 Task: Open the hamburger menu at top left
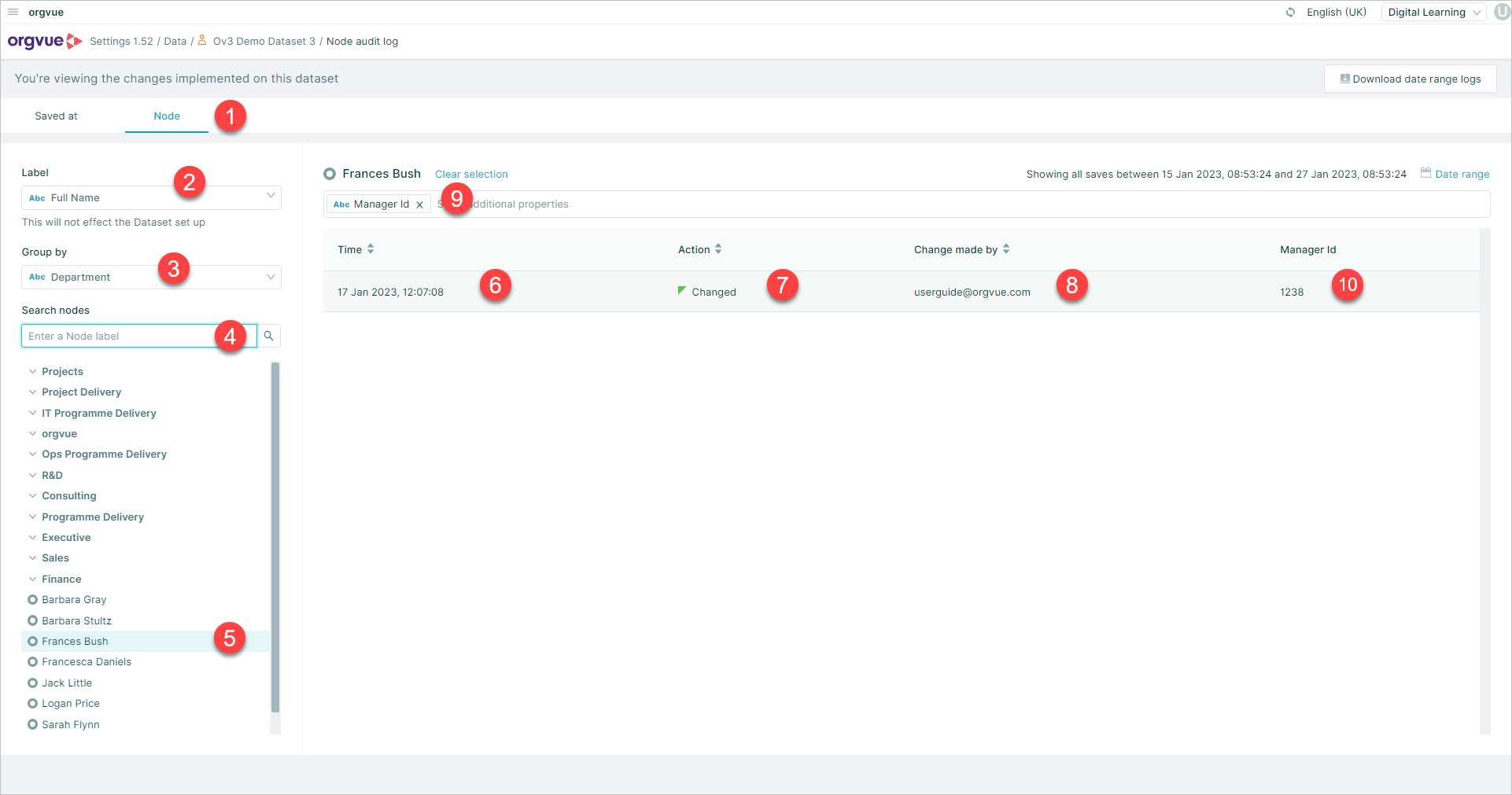13,12
